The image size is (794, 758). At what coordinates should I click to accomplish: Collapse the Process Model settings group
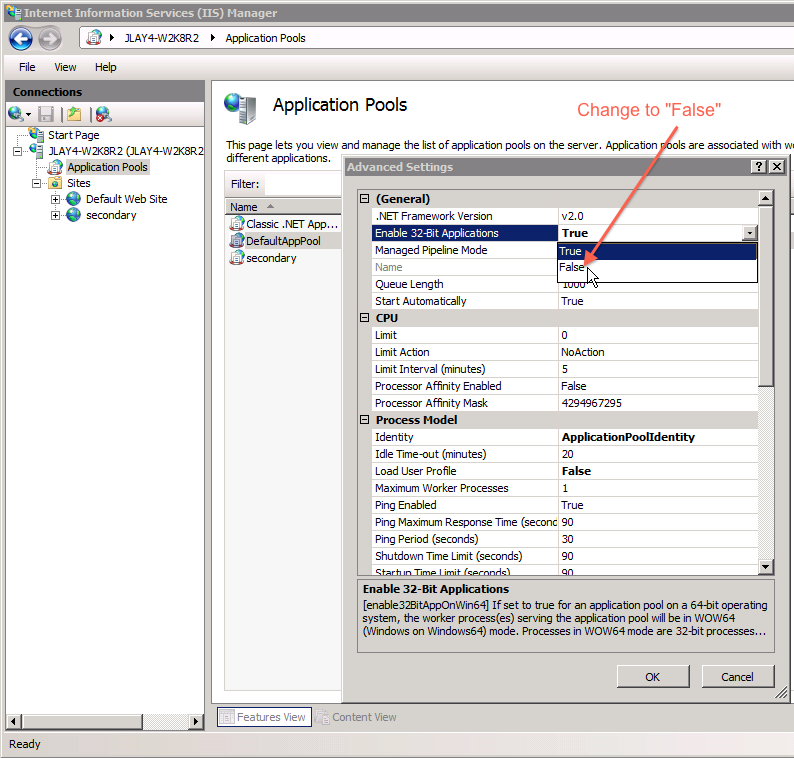[x=365, y=420]
